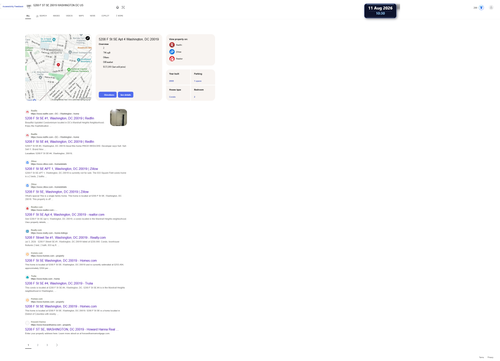Screen dimensions: 500x361
Task: Click the See details button
Action: (125, 95)
